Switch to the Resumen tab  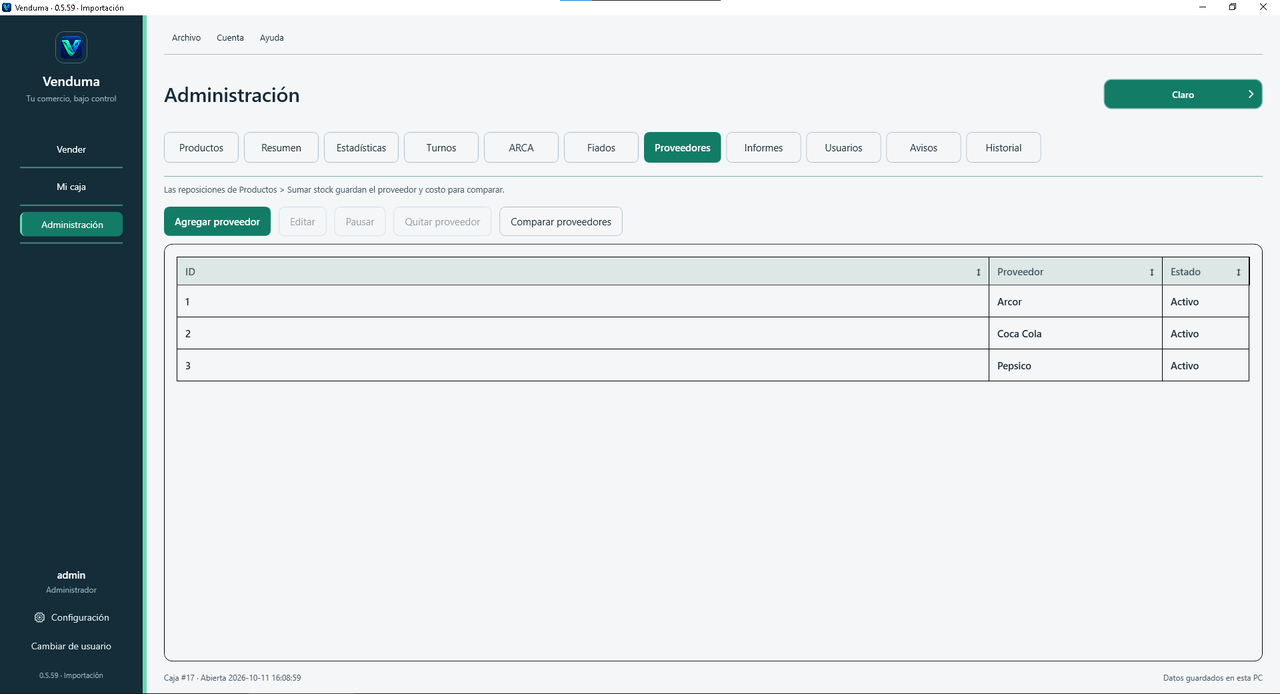pyautogui.click(x=281, y=147)
